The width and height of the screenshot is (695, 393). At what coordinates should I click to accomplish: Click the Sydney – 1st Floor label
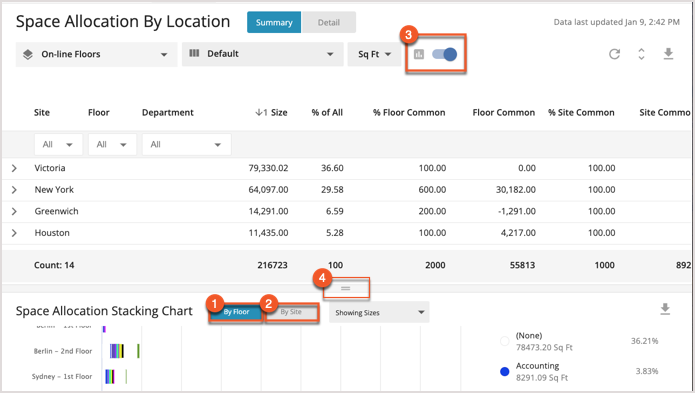point(62,377)
